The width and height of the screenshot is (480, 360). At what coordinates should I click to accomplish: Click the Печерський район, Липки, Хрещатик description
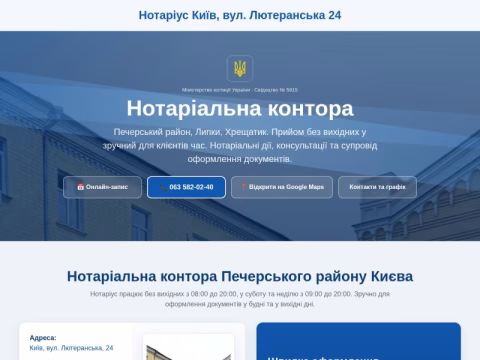pos(240,146)
